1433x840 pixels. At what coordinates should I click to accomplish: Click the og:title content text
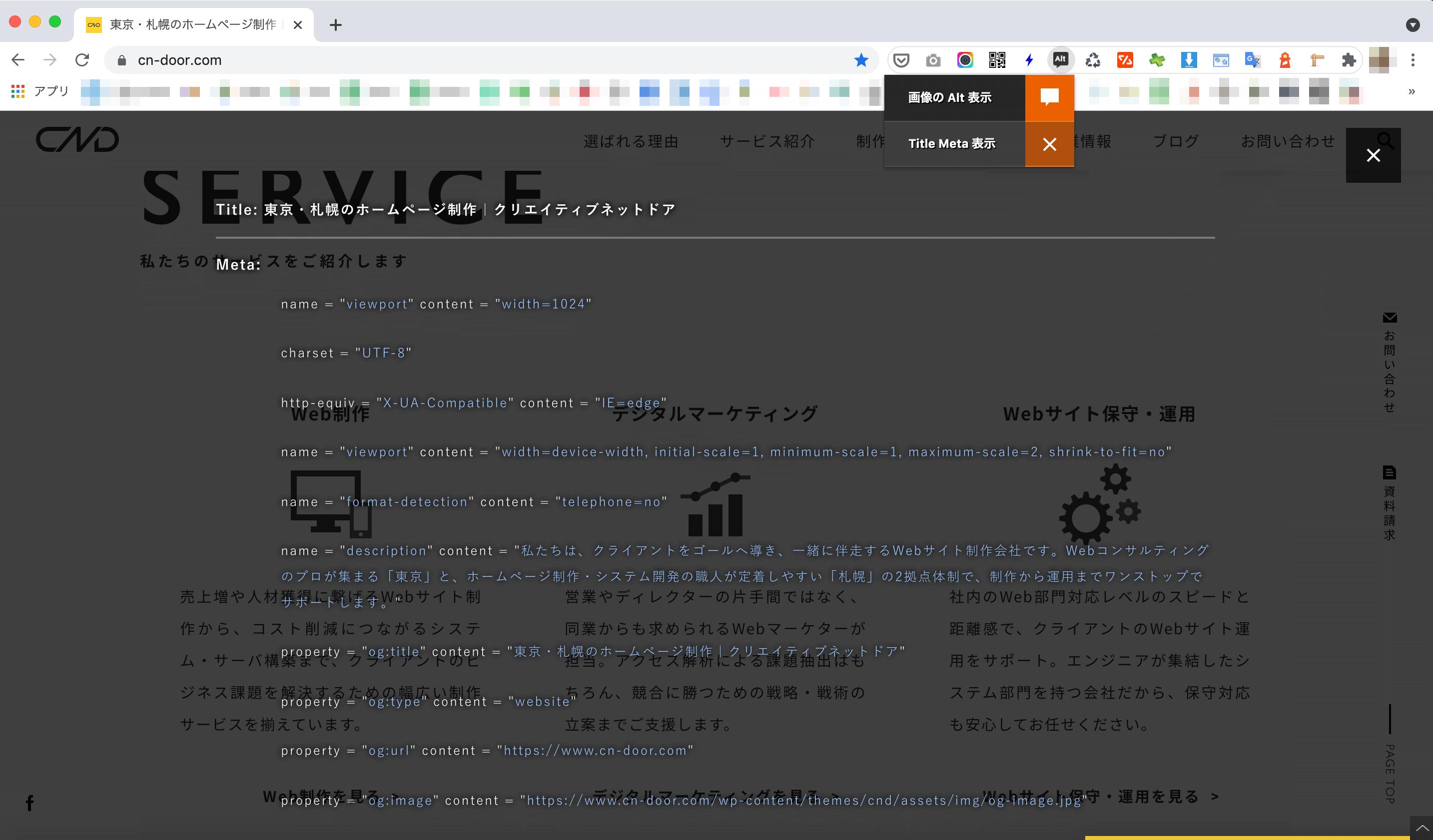706,651
